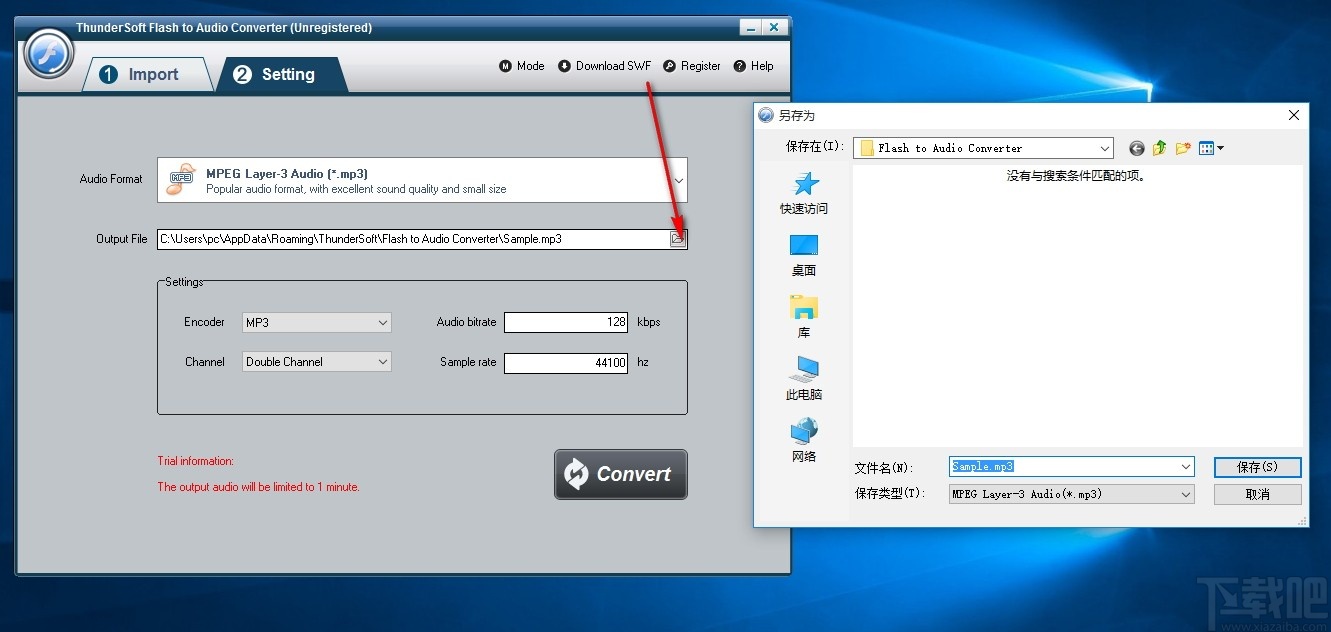This screenshot has width=1331, height=632.
Task: Click the browse icon in Output File field
Action: (678, 238)
